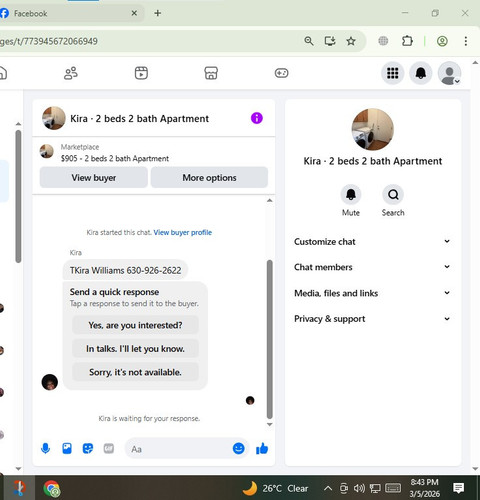Choose a sticker with the sticker icon
Image resolution: width=480 pixels, height=500 pixels.
[x=88, y=449]
